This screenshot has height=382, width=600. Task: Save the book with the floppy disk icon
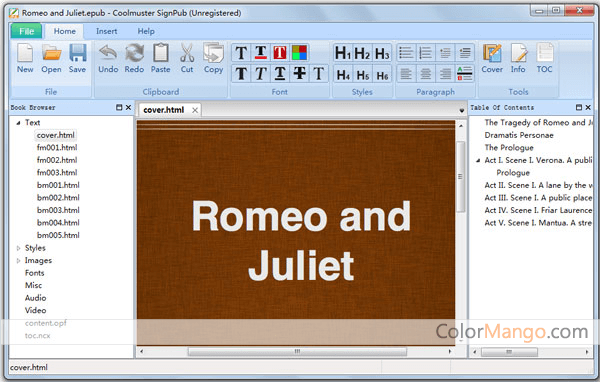point(77,58)
